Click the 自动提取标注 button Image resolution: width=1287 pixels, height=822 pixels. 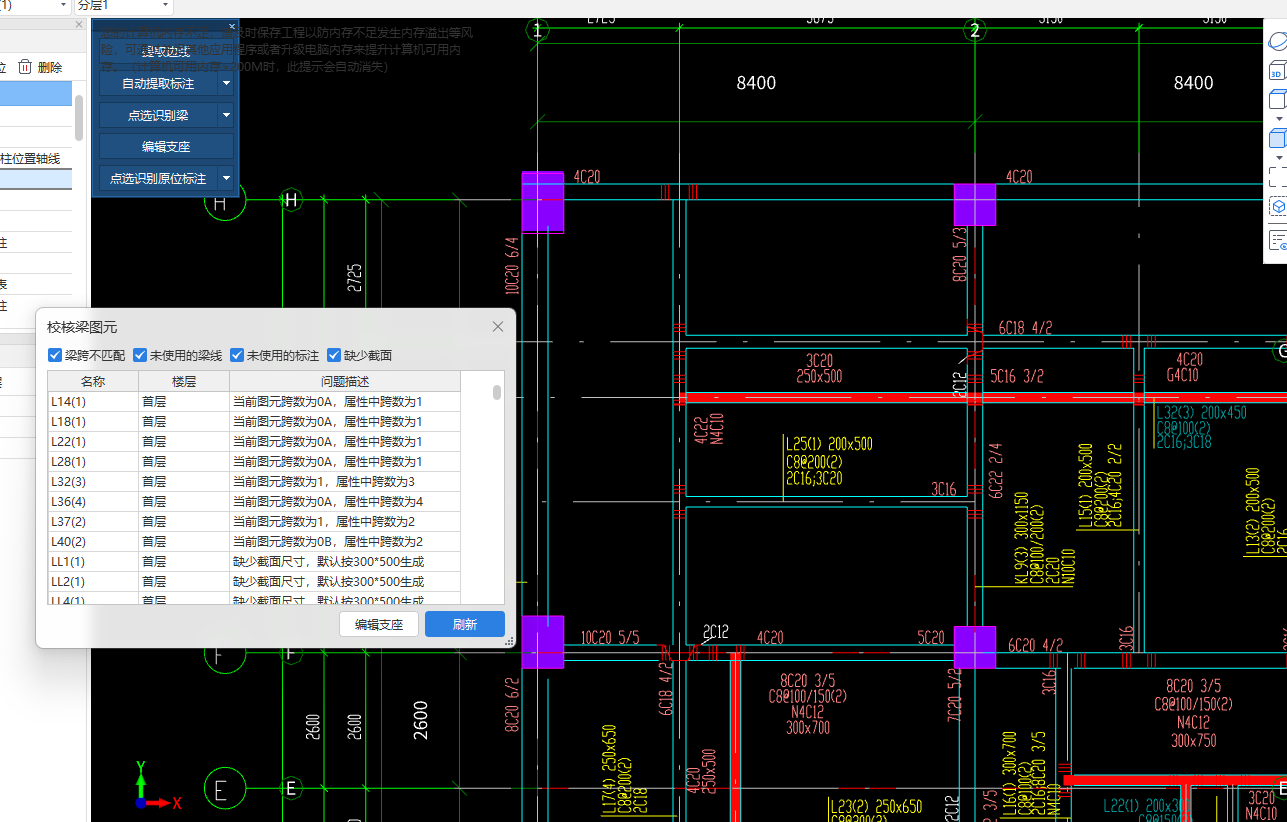[x=158, y=84]
